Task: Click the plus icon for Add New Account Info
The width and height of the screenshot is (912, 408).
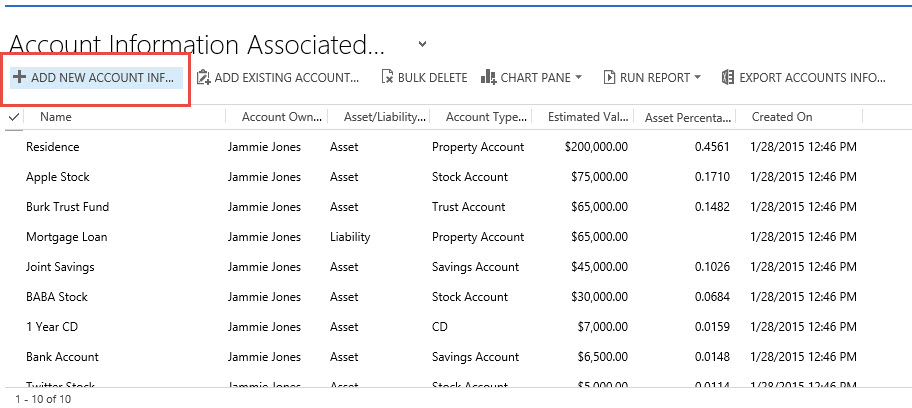Action: coord(19,77)
